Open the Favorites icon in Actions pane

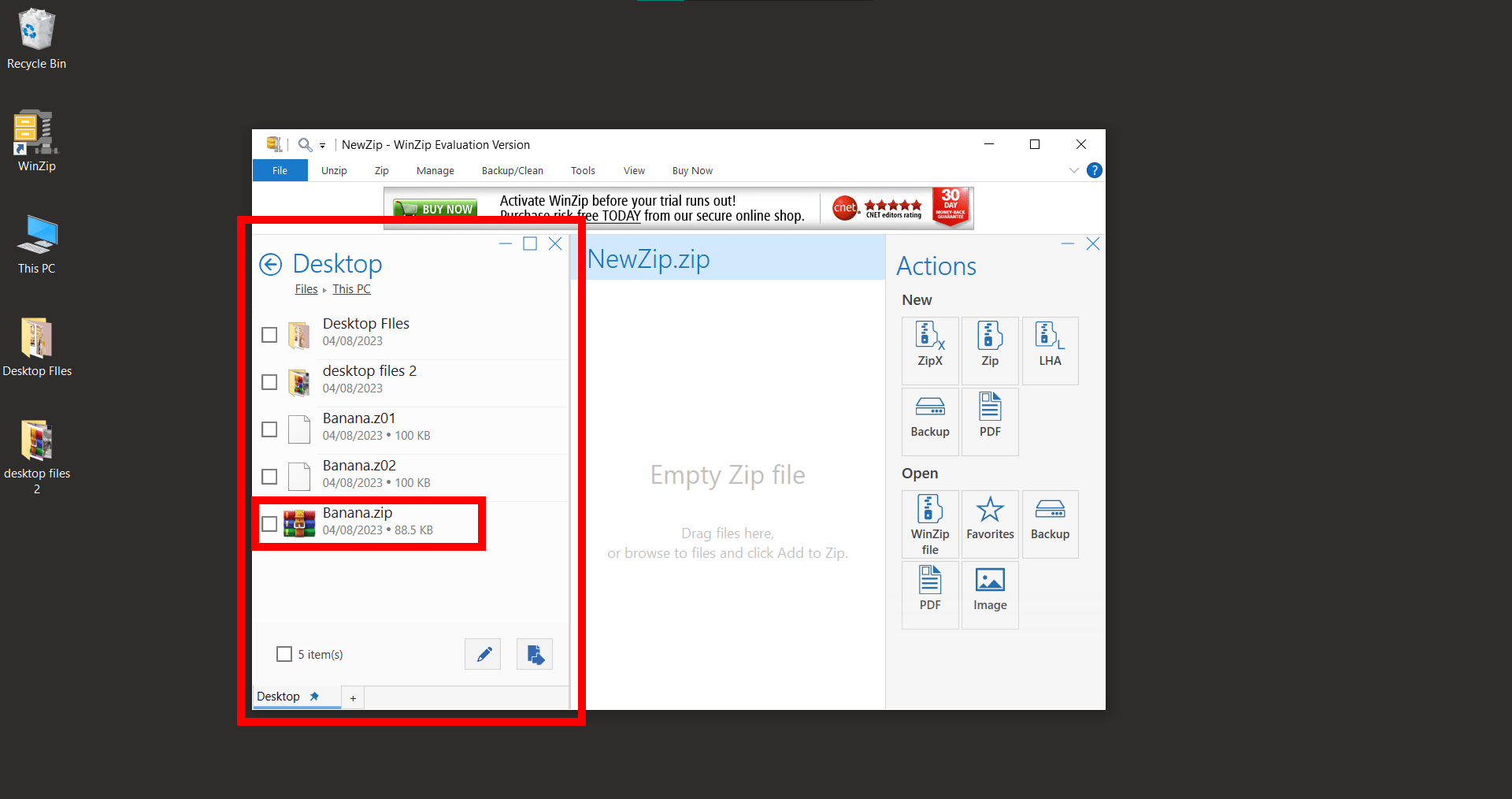point(990,524)
